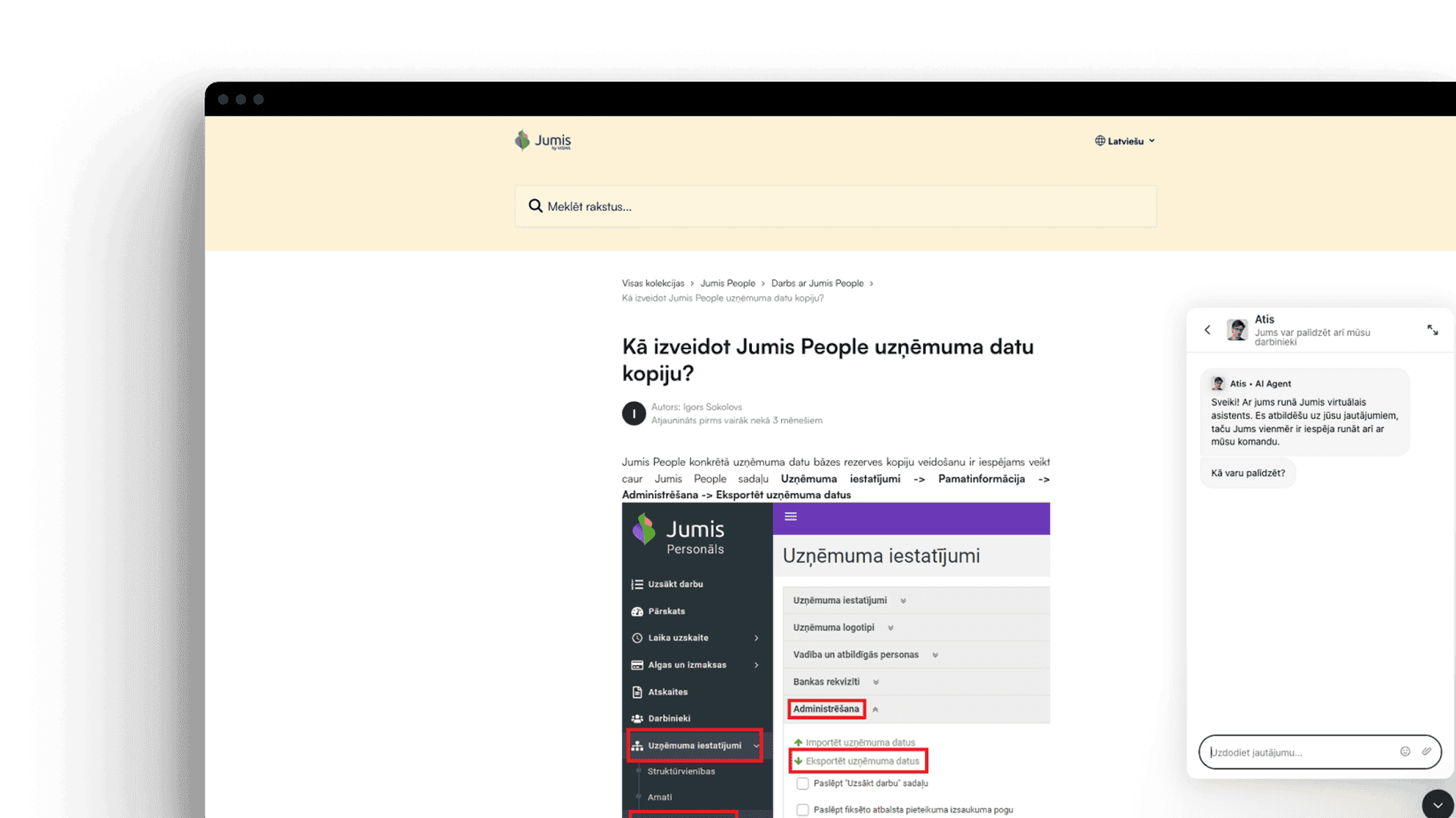Image resolution: width=1456 pixels, height=818 pixels.
Task: Select Uzsākt darbu in the sidebar
Action: (x=675, y=584)
